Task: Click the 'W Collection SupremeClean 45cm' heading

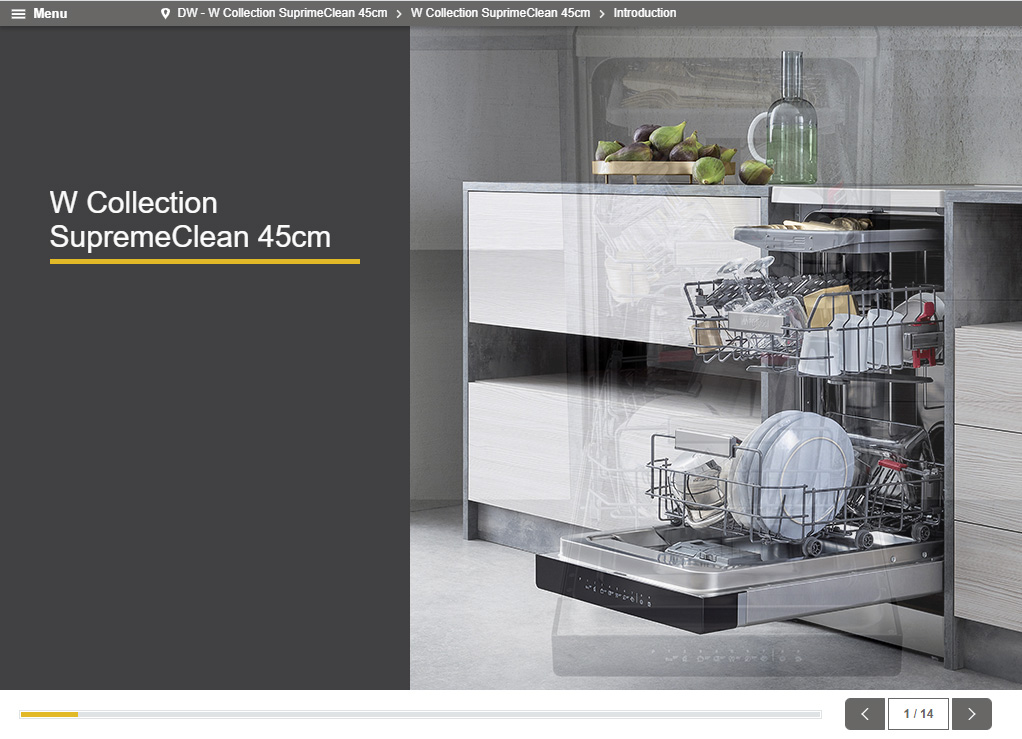Action: 190,220
